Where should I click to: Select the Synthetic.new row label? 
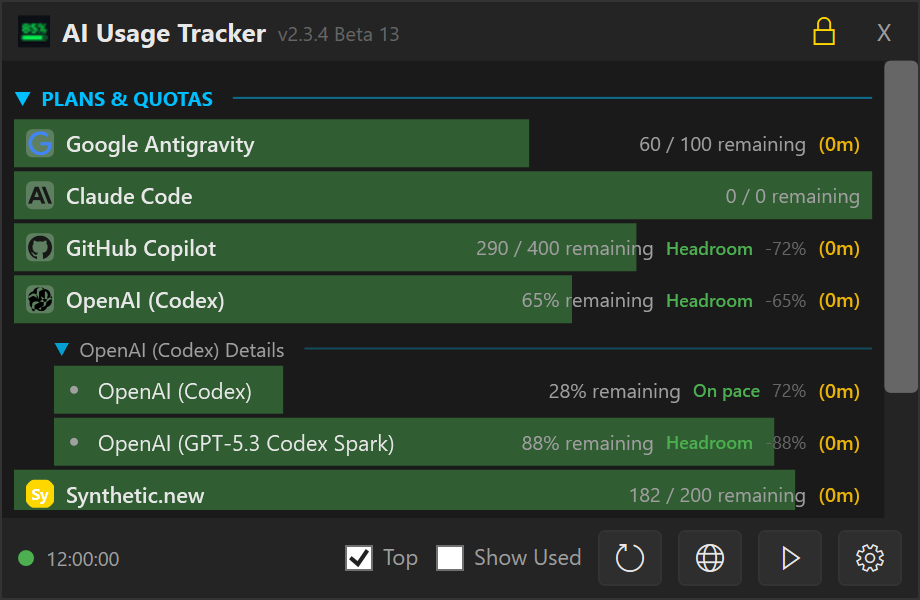click(x=135, y=496)
